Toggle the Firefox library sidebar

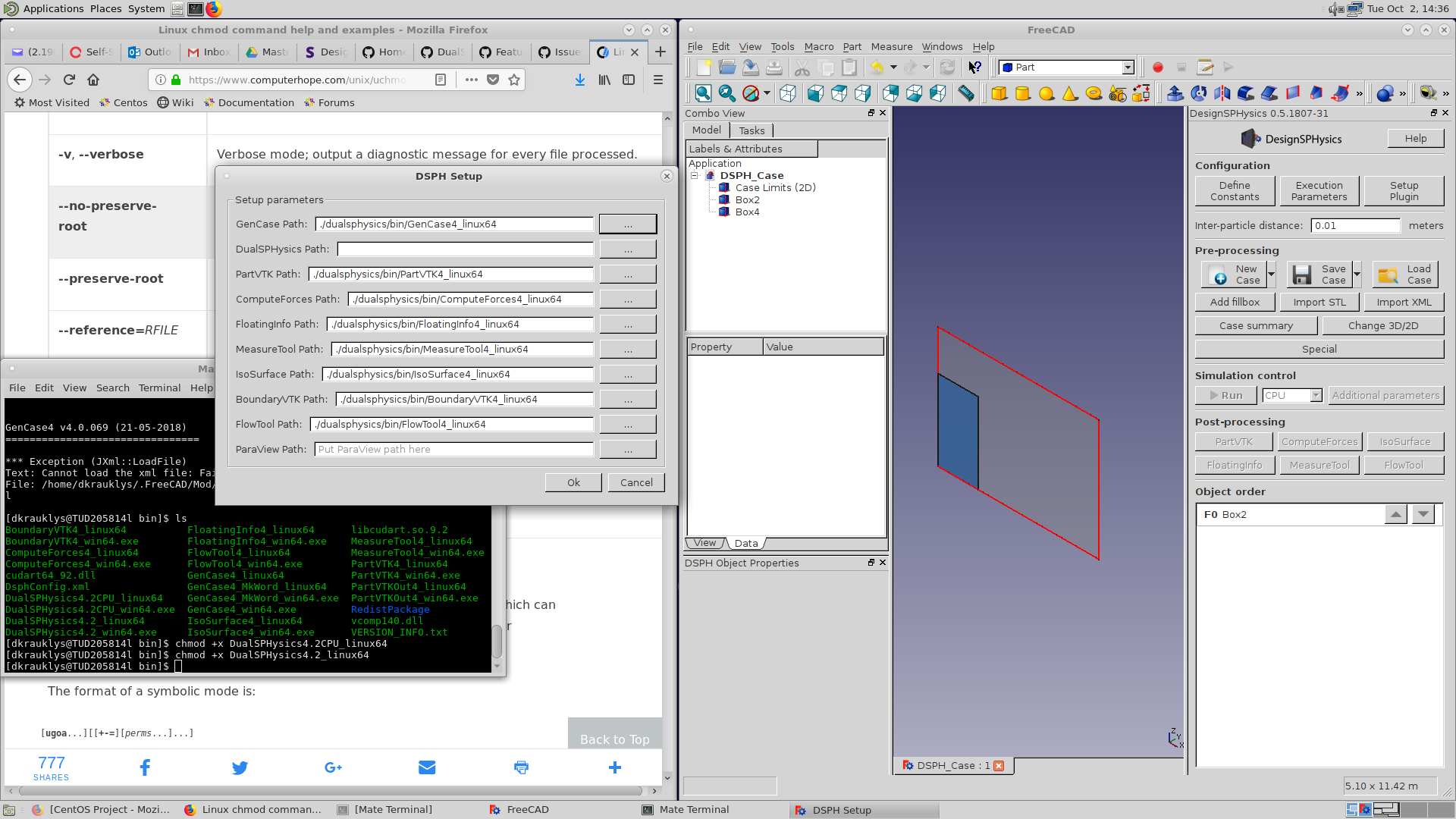click(x=604, y=80)
